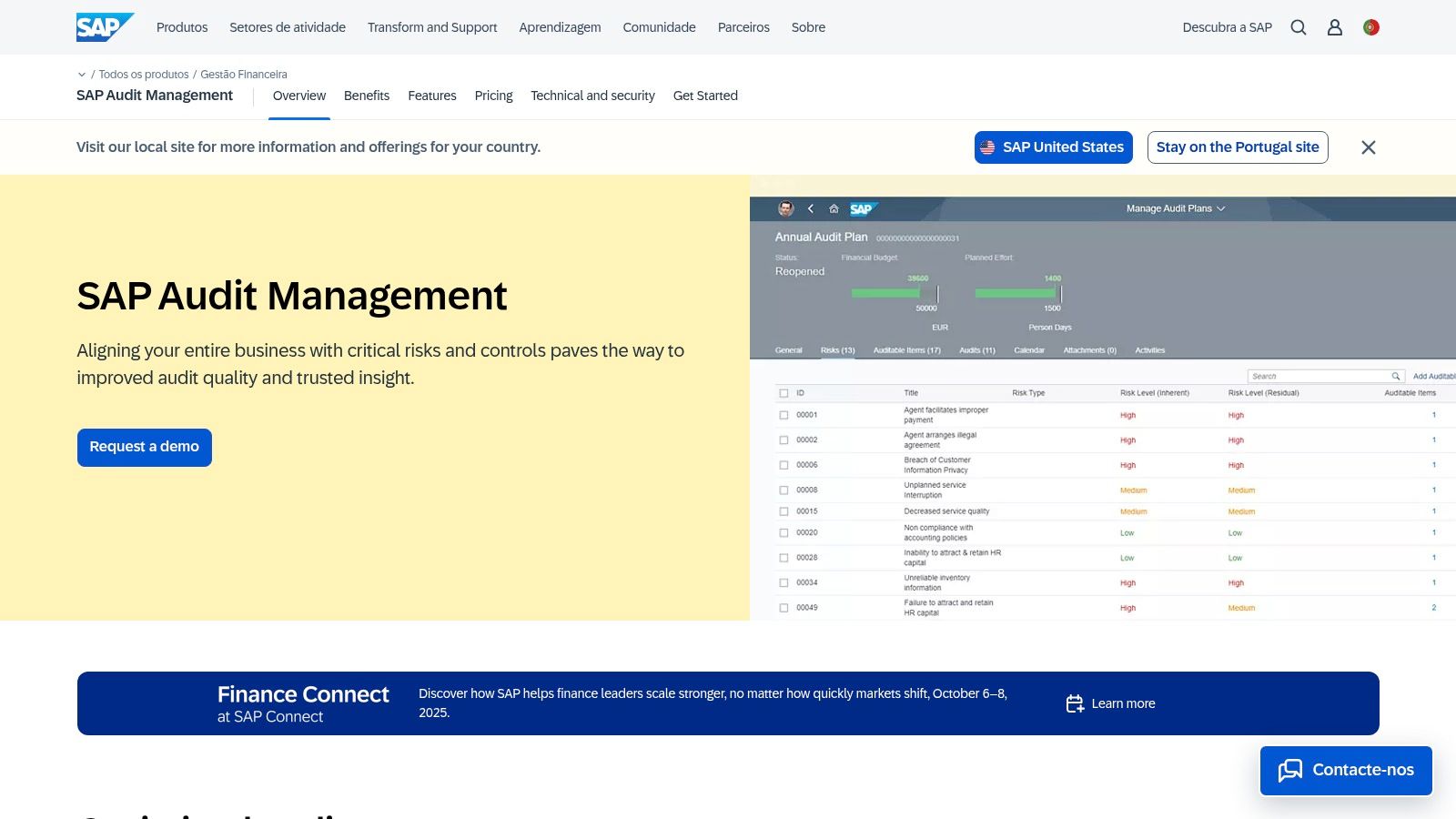Open the search magnifier icon

(x=1299, y=27)
